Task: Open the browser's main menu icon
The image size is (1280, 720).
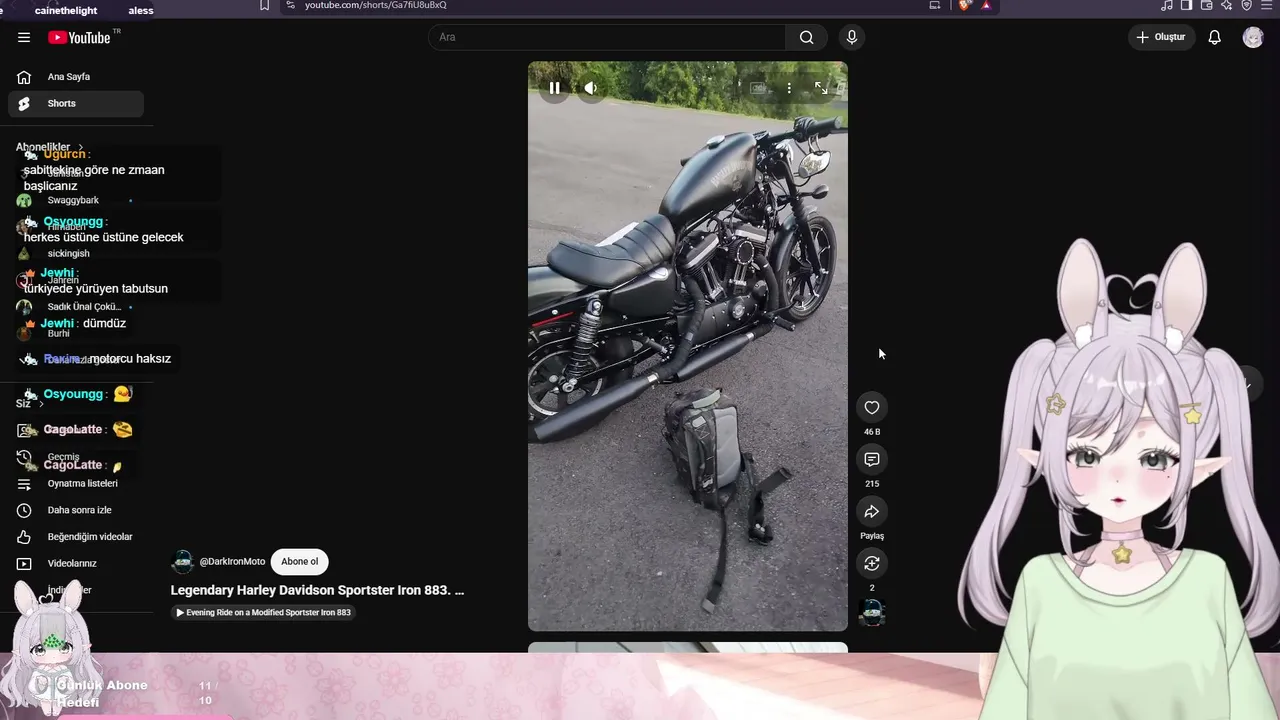Action: click(x=1268, y=5)
